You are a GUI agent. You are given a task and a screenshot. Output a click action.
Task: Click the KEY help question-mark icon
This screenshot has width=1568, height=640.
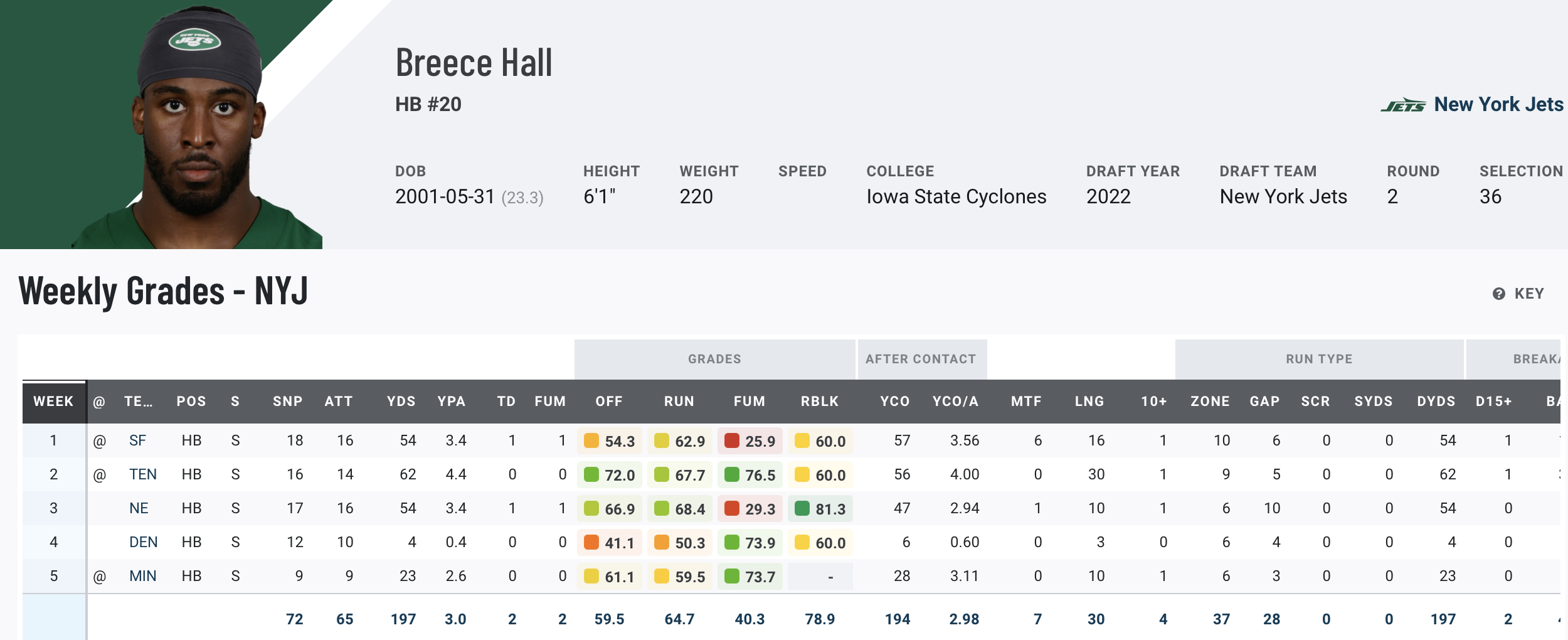[1498, 294]
